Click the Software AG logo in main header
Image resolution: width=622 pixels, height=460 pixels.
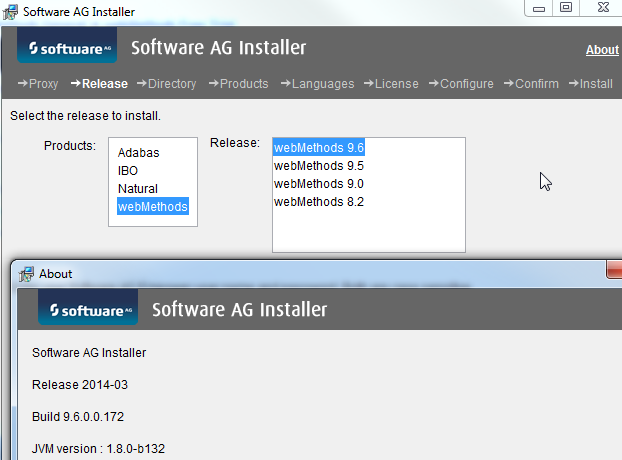pyautogui.click(x=67, y=45)
